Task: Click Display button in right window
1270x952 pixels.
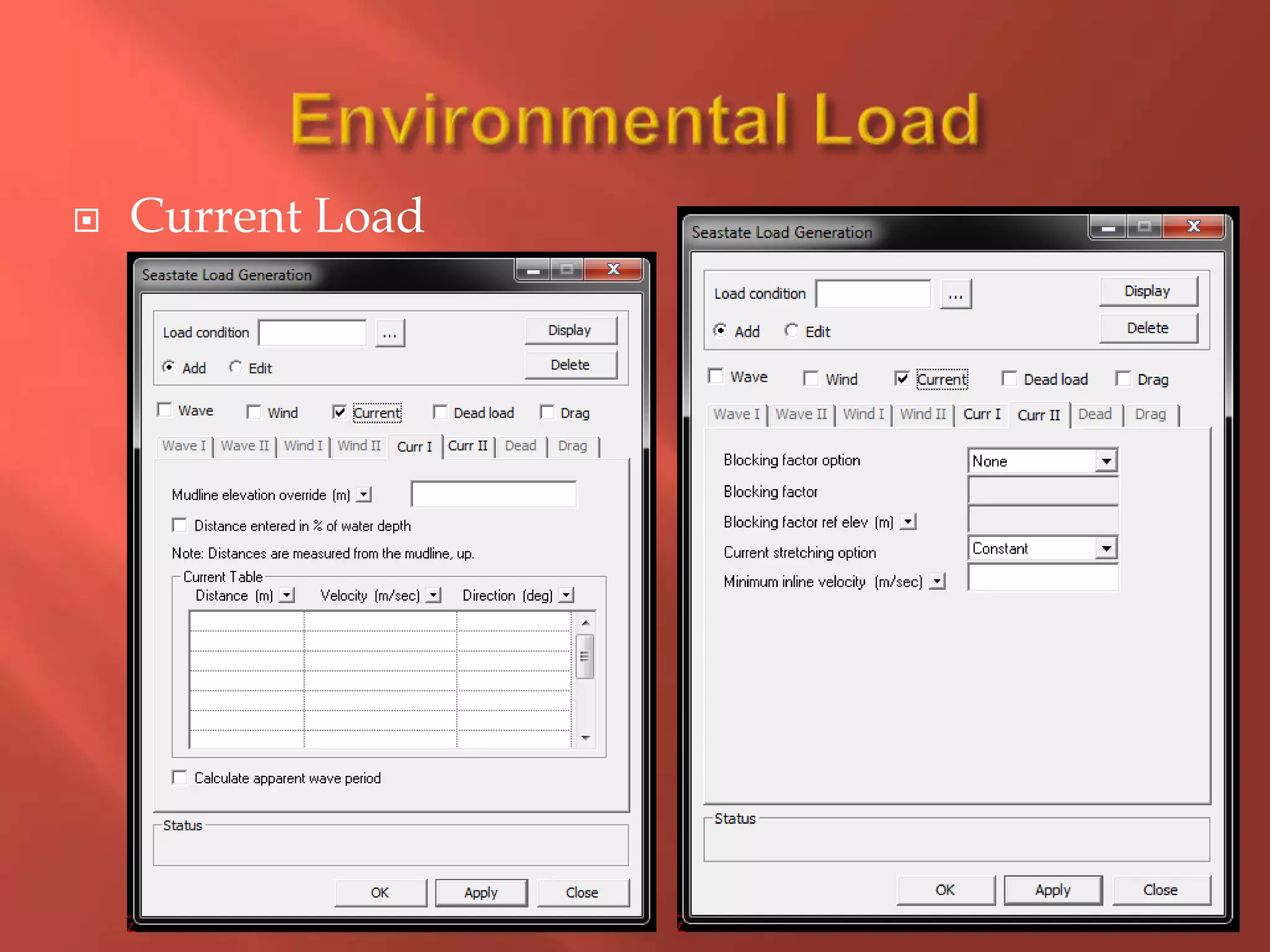Action: click(x=1148, y=291)
